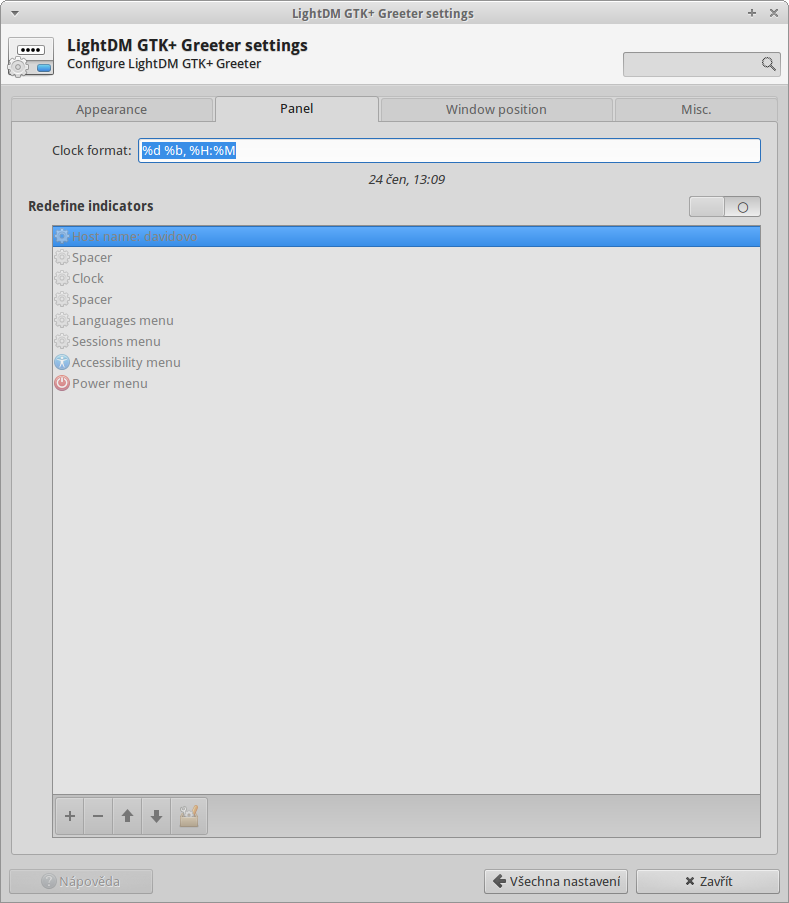Select the 'Sessions menu' row
The image size is (789, 903).
coord(406,342)
